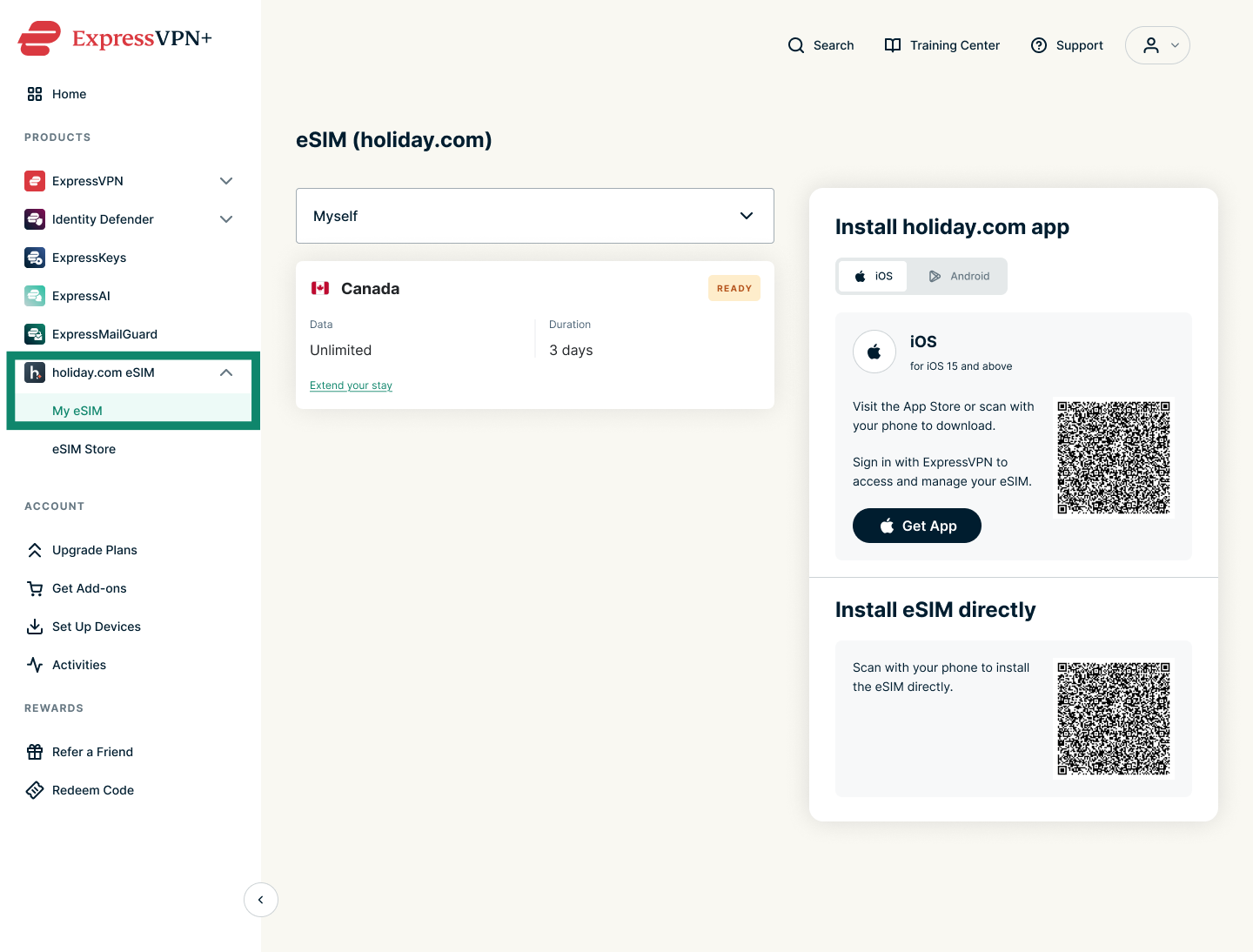This screenshot has width=1253, height=952.
Task: Expand the Identity Defender submenu chevron
Action: [x=226, y=219]
